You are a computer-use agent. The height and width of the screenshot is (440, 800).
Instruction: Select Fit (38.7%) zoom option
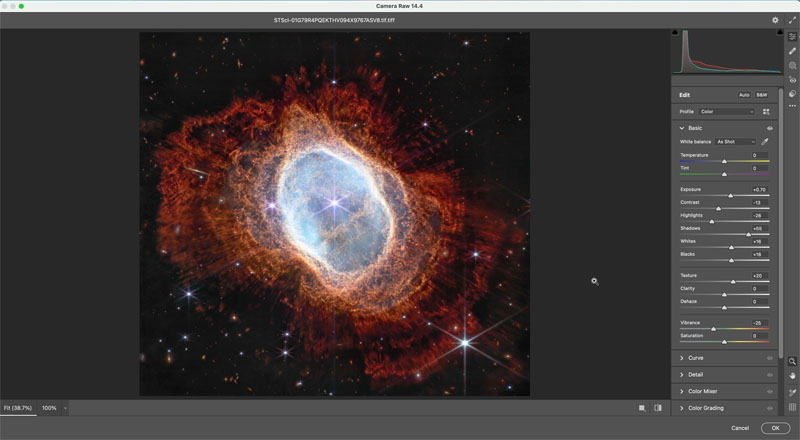coord(18,408)
